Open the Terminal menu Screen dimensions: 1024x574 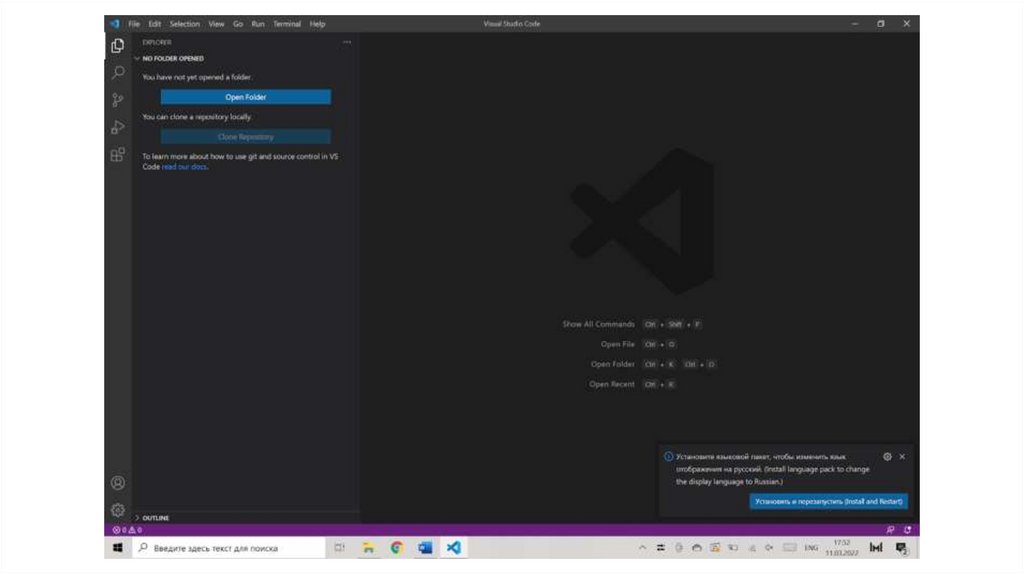tap(287, 24)
